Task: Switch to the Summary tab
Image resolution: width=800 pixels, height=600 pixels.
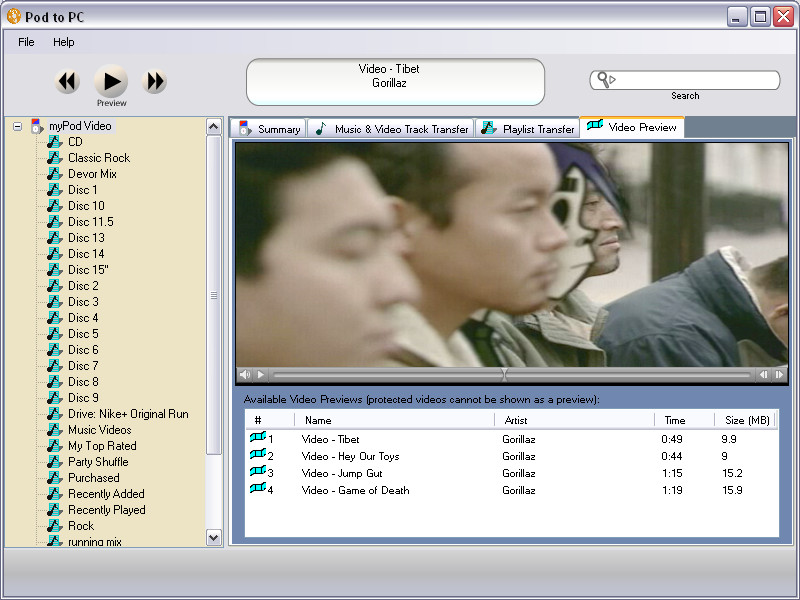Action: (269, 129)
